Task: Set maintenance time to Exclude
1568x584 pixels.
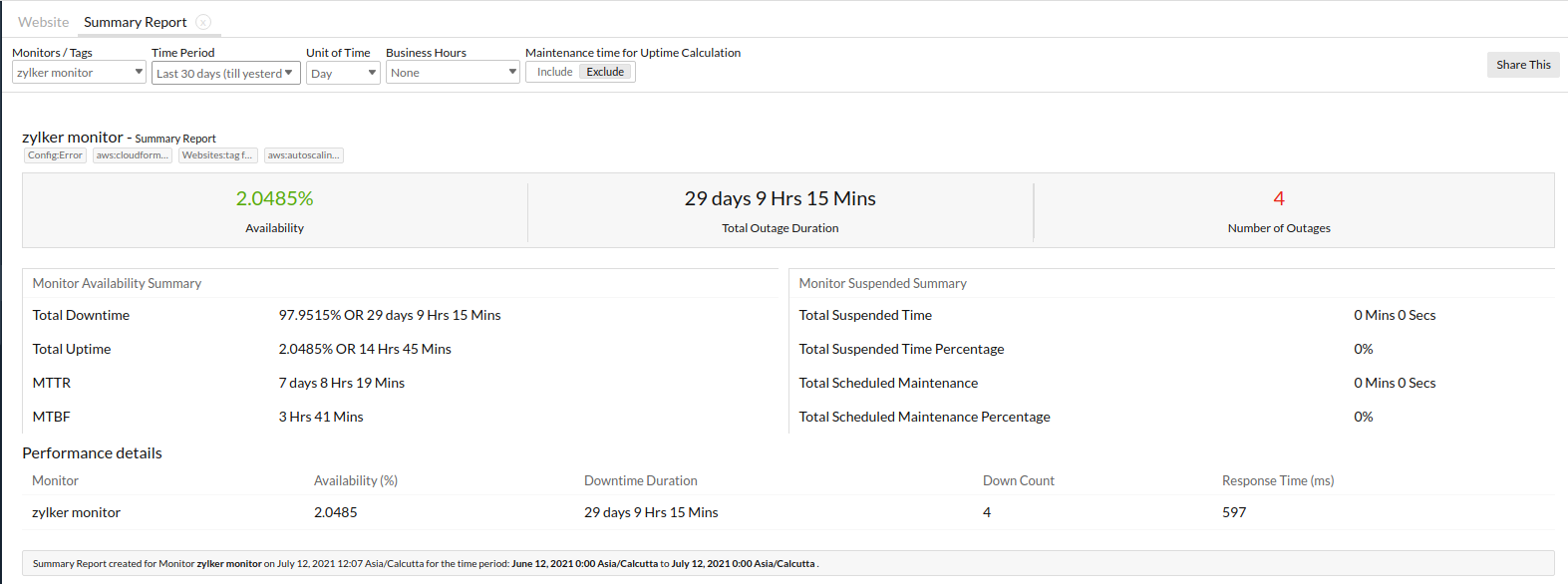Action: (605, 72)
